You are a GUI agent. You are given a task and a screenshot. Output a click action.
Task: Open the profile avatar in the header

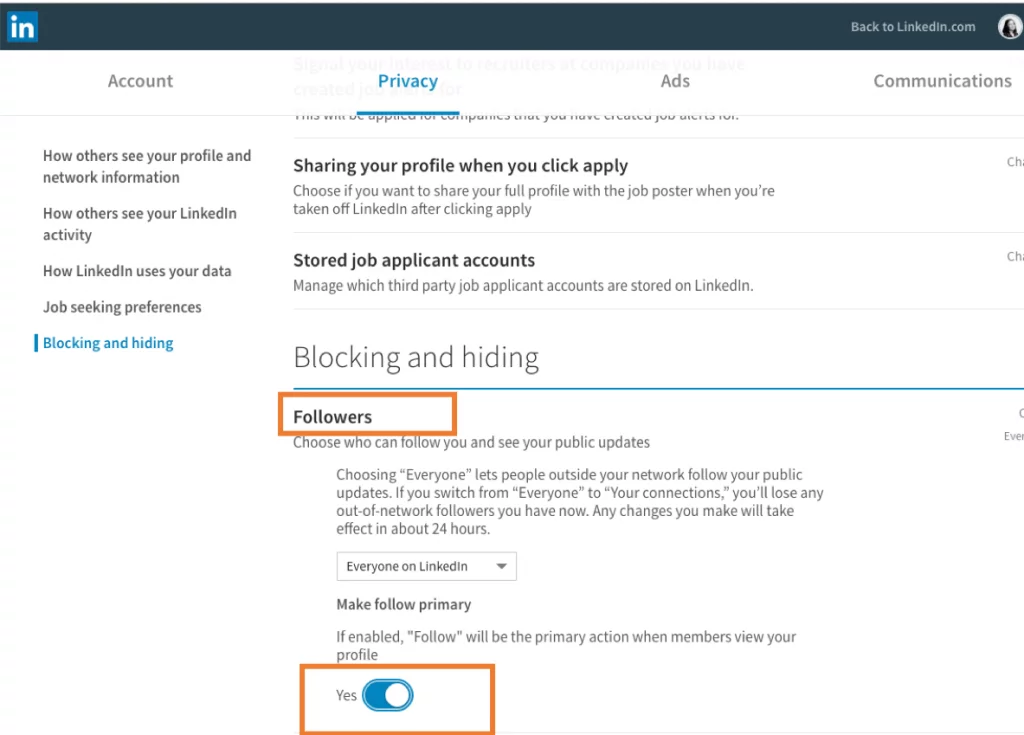(x=1010, y=27)
